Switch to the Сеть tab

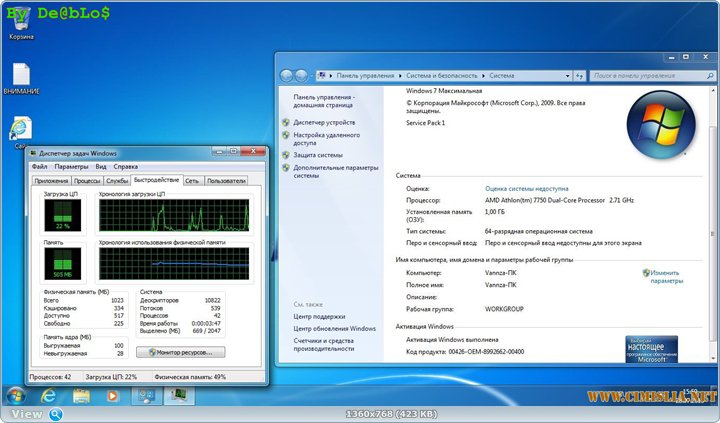[191, 181]
